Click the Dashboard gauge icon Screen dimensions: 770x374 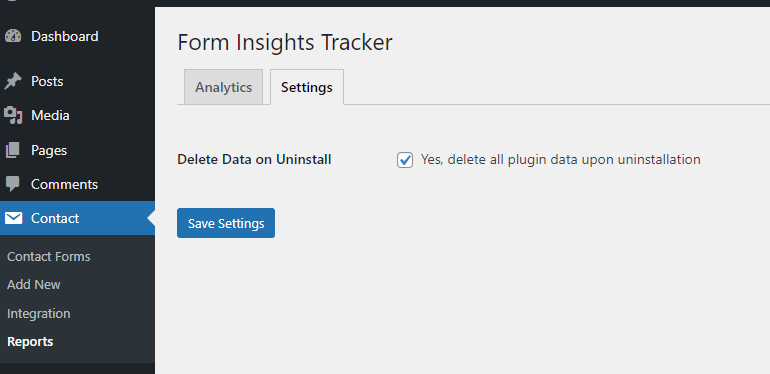(x=13, y=36)
